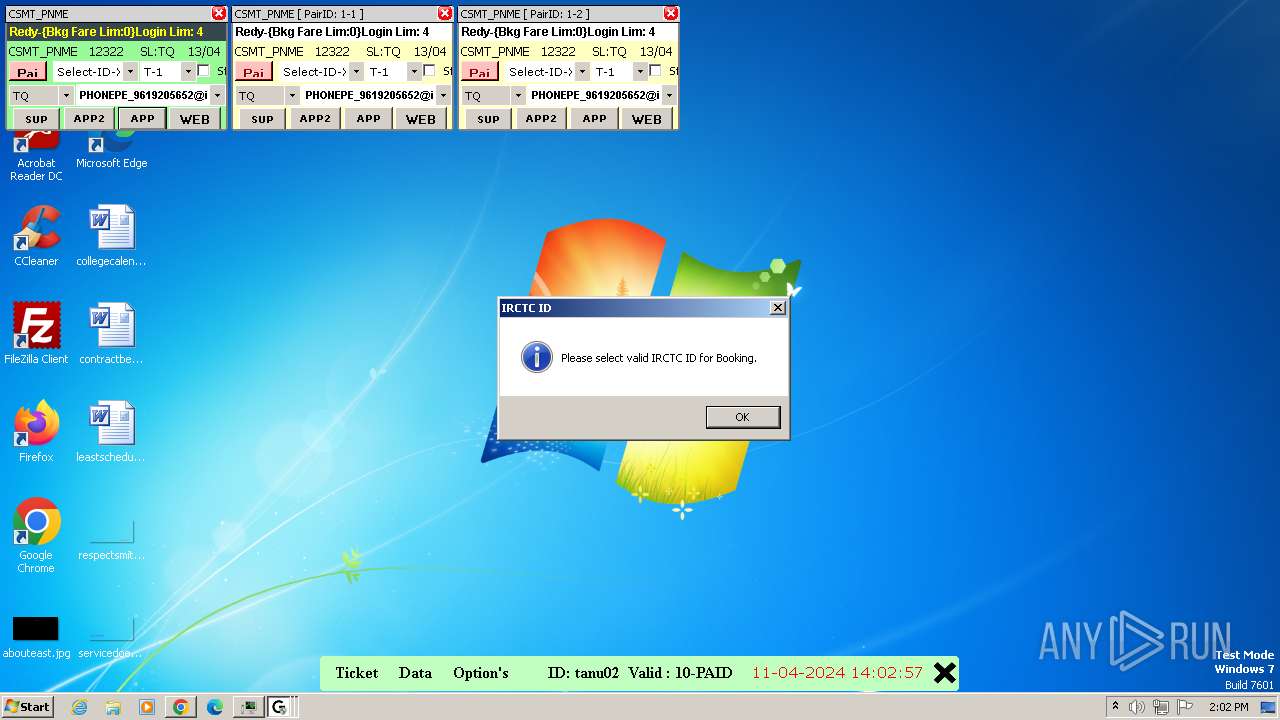Viewport: 1280px width, 720px height.
Task: Select abouteast.jpg desktop file
Action: (x=36, y=635)
